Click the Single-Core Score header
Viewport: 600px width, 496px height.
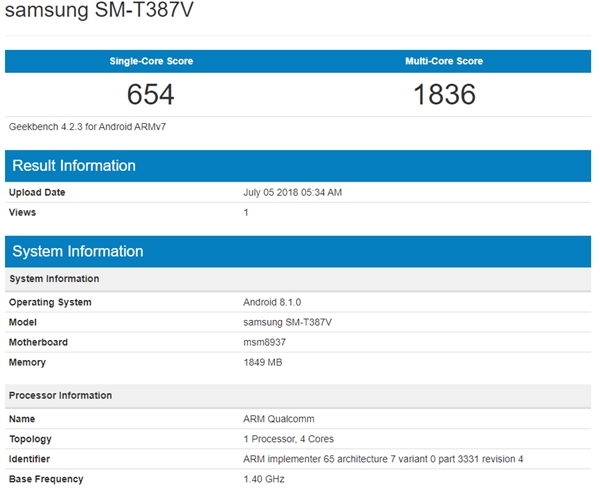pos(151,61)
